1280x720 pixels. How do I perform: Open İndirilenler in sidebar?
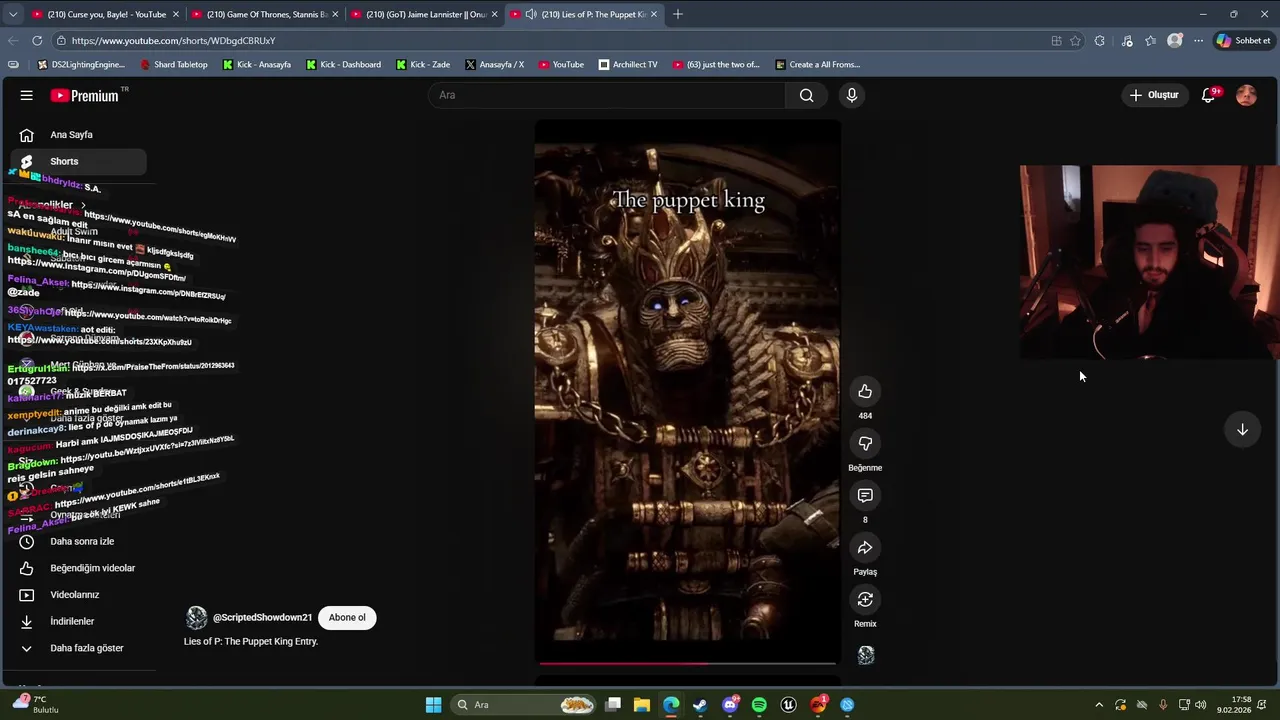point(78,621)
